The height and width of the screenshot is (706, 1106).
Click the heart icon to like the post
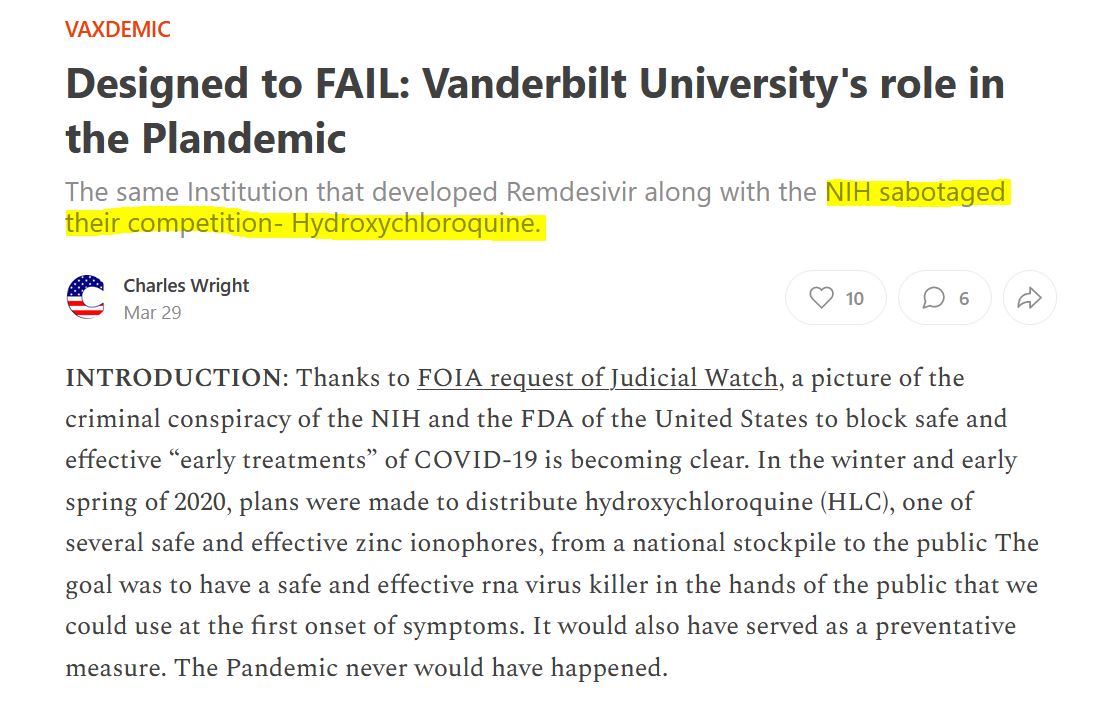coord(821,298)
